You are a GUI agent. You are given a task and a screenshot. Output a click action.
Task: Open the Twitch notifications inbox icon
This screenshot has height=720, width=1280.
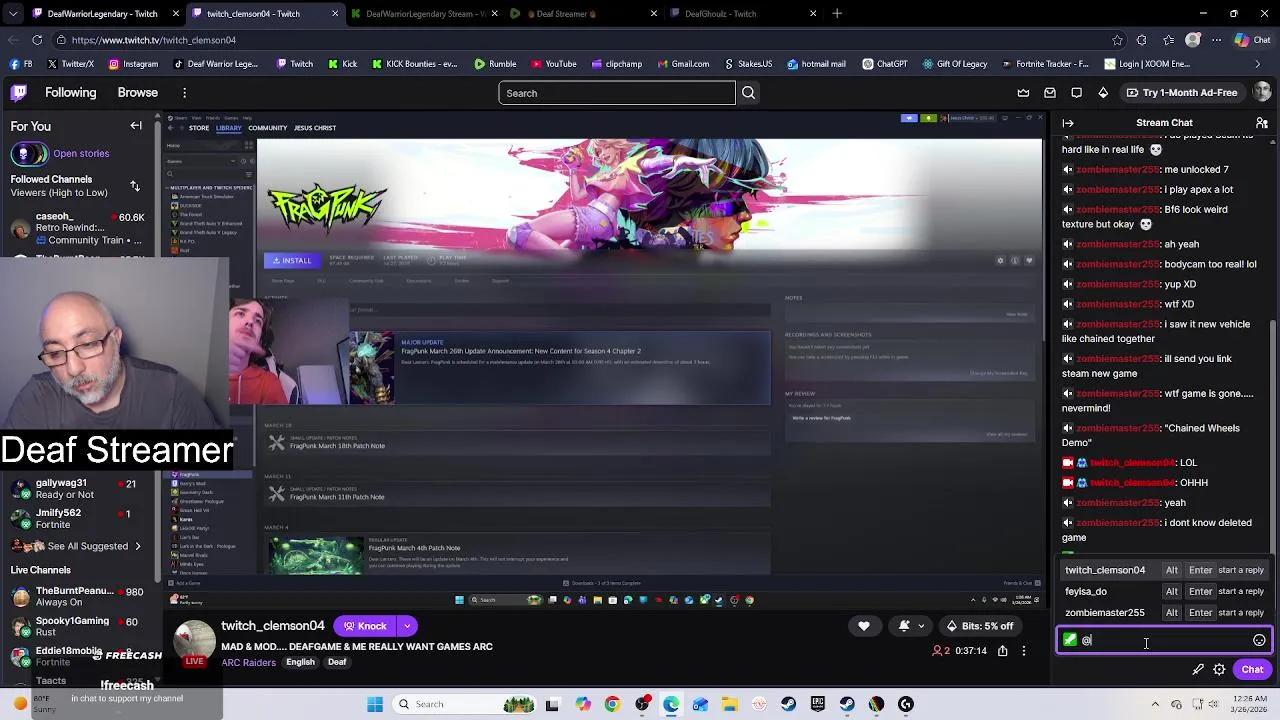point(1050,93)
